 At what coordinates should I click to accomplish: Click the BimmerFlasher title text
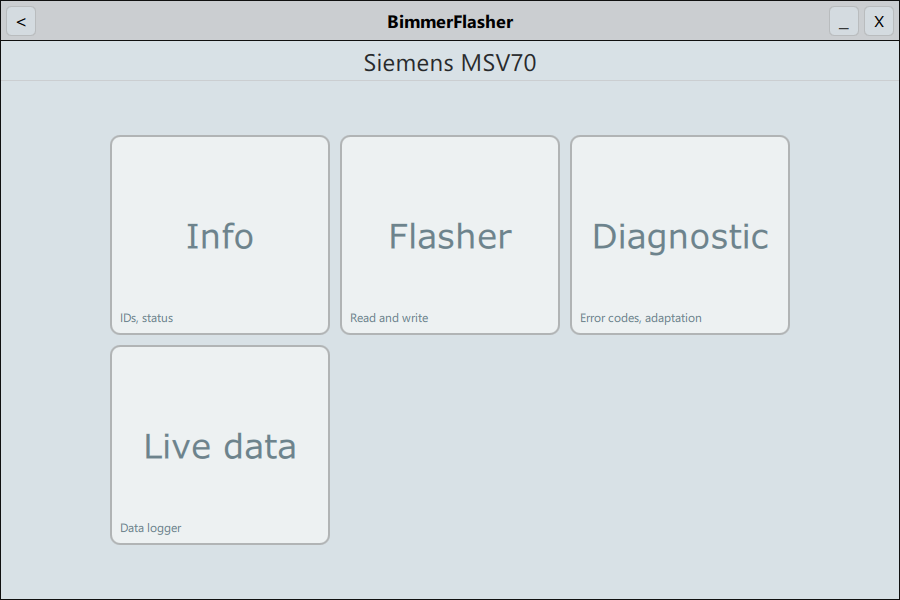(450, 21)
